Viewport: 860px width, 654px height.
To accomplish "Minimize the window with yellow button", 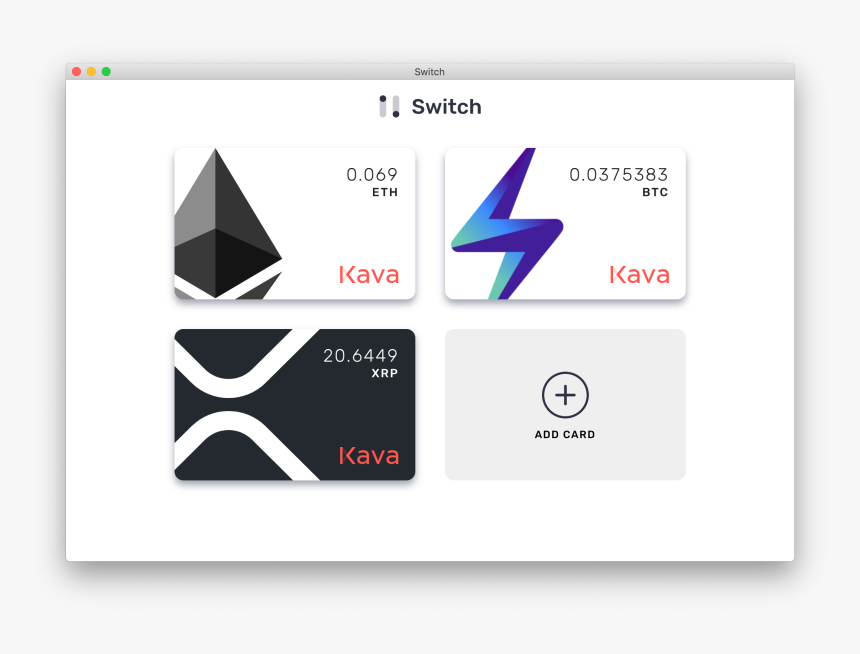I will 92,71.
